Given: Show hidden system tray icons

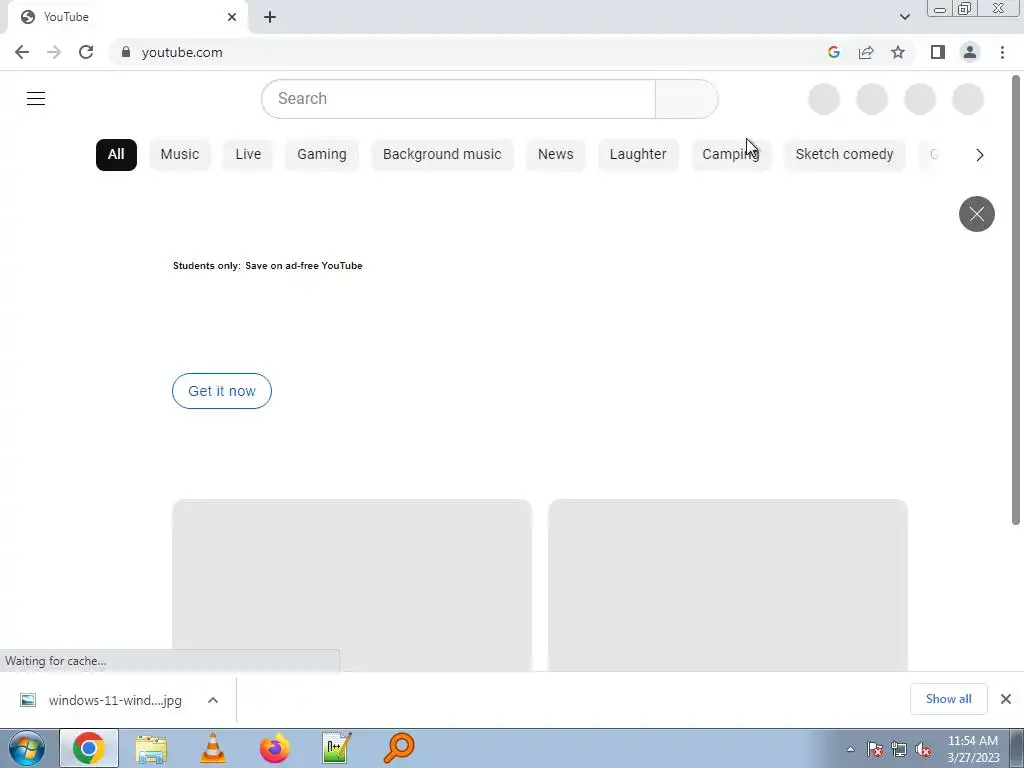Looking at the screenshot, I should tap(850, 749).
